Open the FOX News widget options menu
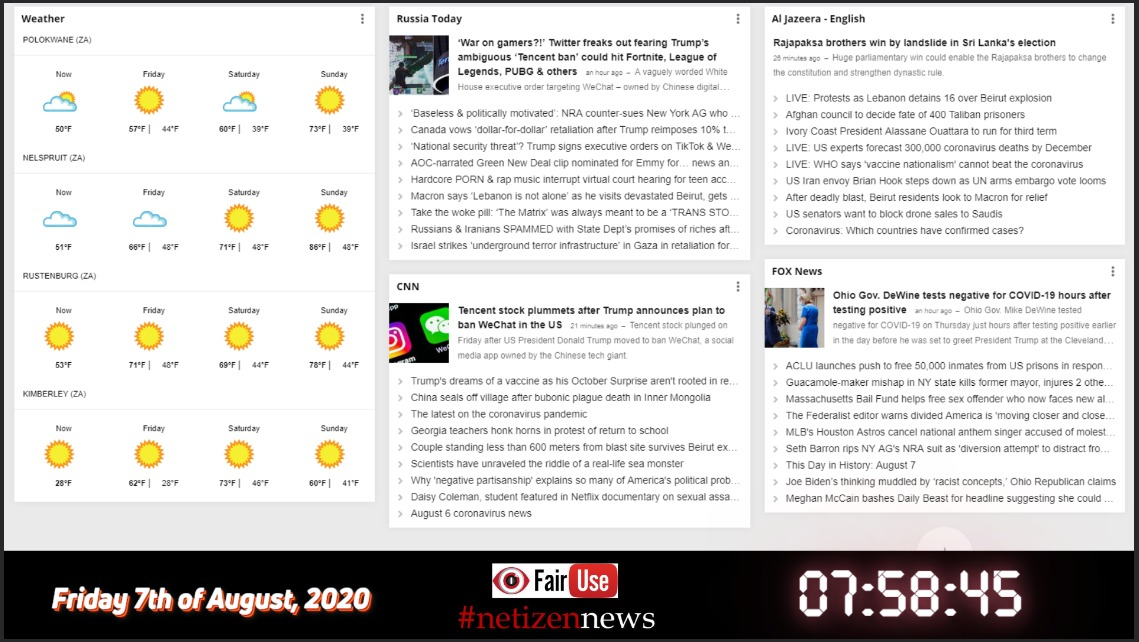This screenshot has height=642, width=1139. pos(1113,271)
